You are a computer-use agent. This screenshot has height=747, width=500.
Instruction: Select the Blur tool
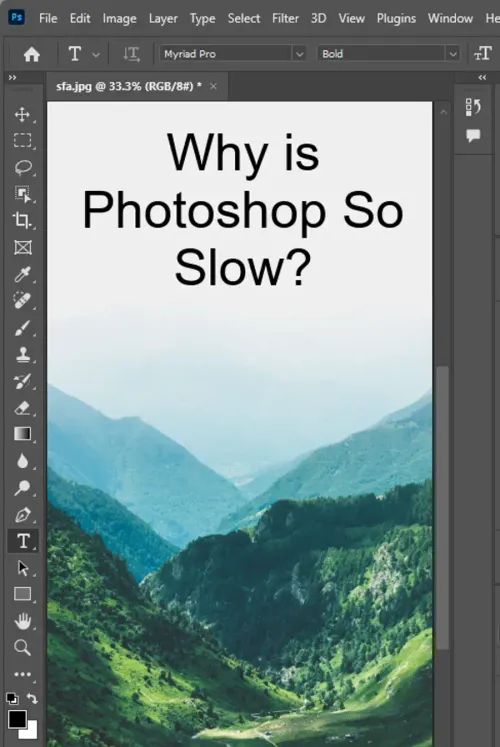click(22, 461)
